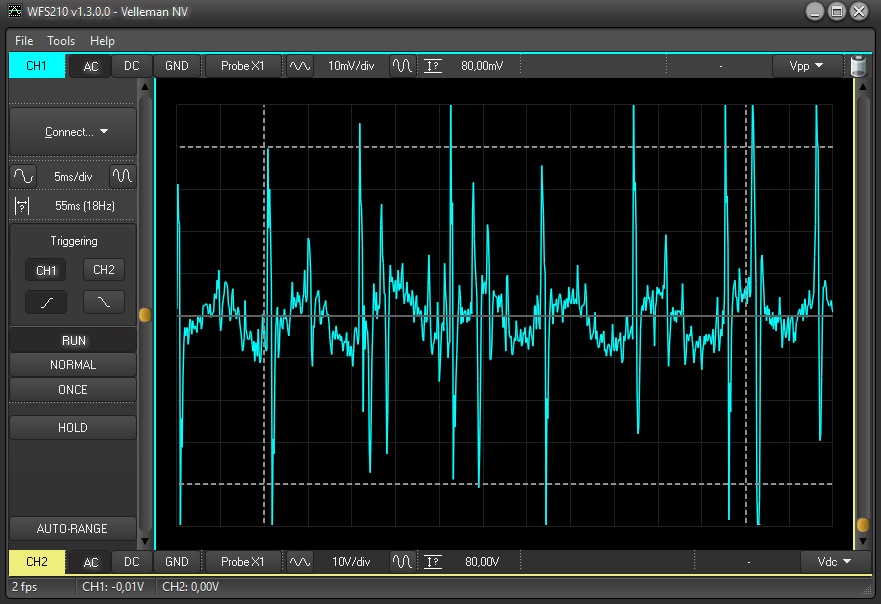This screenshot has height=604, width=881.
Task: Select CH1 as trigger source
Action: coord(46,270)
